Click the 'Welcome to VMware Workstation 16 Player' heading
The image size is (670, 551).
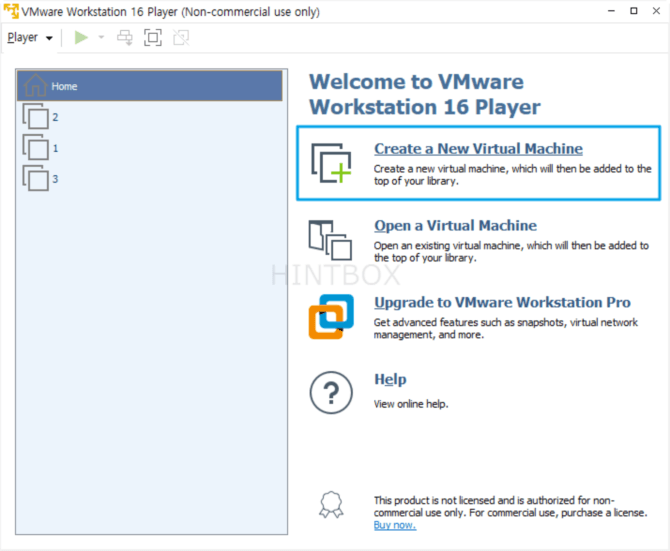(425, 94)
